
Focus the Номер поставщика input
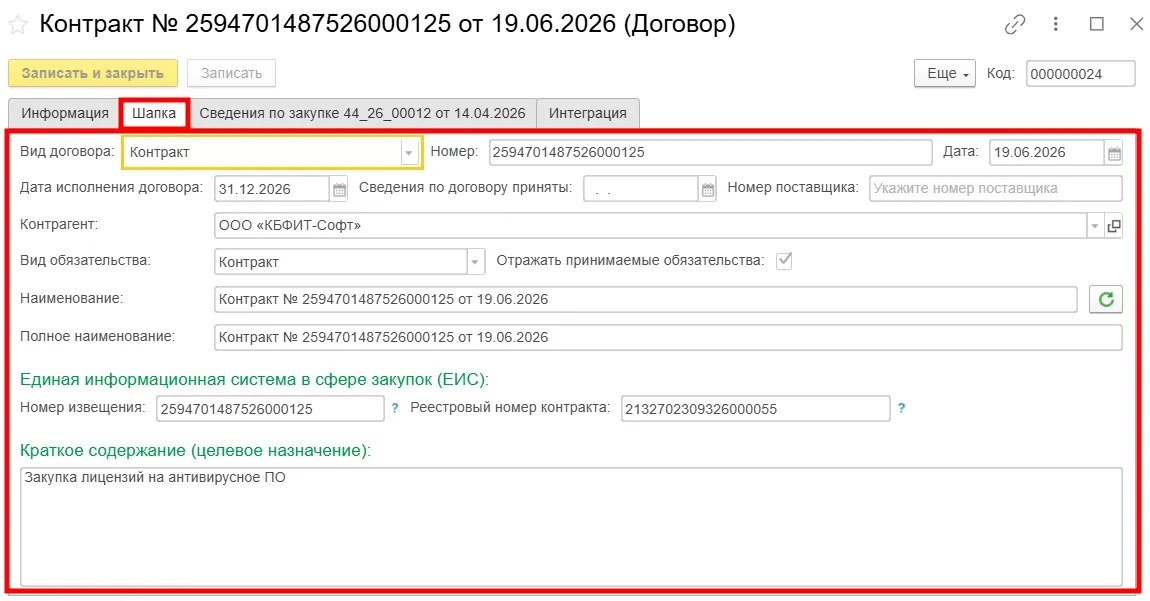[x=995, y=189]
